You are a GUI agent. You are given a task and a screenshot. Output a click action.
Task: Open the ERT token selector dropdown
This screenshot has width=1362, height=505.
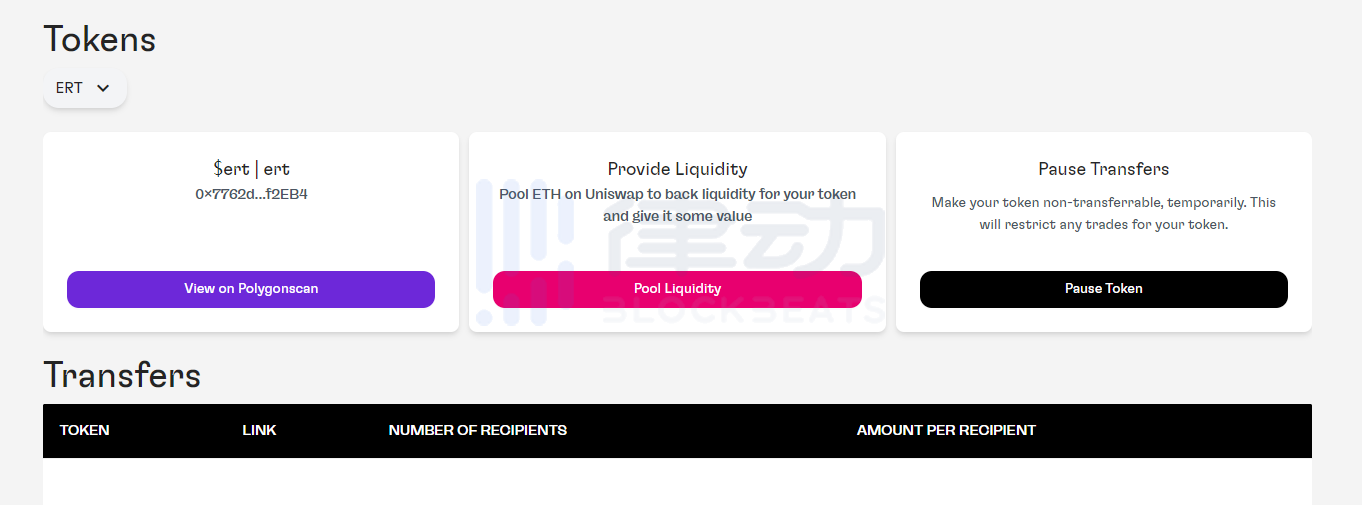pyautogui.click(x=84, y=88)
